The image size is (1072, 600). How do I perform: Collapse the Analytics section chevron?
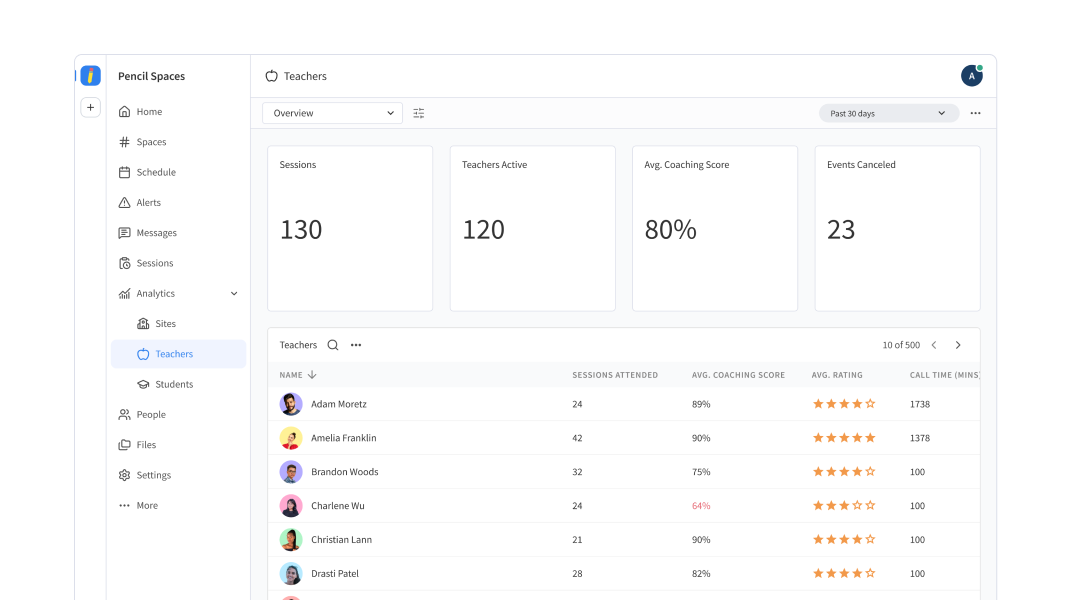[x=234, y=293]
